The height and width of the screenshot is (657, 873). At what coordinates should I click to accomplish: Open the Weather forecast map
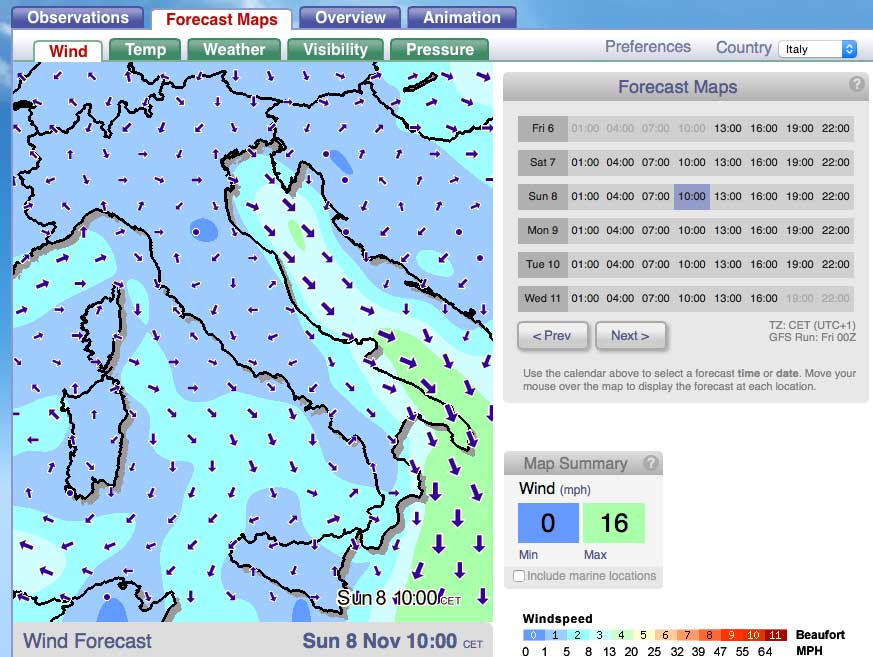[x=233, y=48]
